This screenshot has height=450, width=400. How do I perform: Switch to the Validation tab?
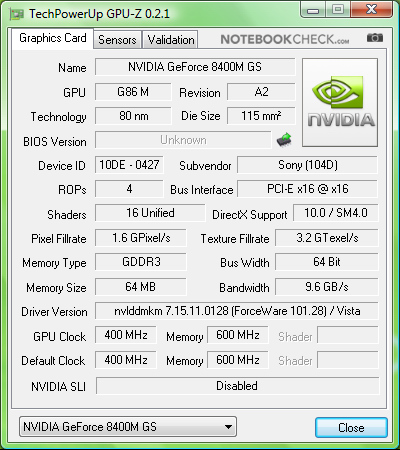(x=171, y=40)
